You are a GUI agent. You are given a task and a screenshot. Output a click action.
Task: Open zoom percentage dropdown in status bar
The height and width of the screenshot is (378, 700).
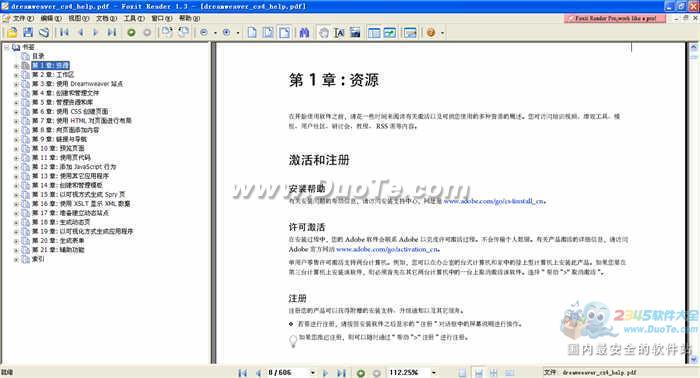point(433,373)
